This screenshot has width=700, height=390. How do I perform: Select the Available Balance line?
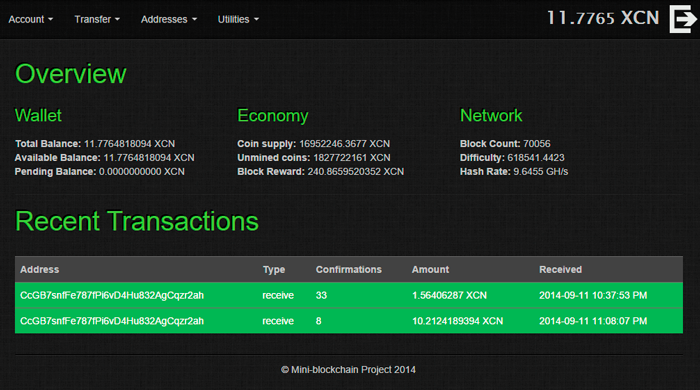[104, 158]
